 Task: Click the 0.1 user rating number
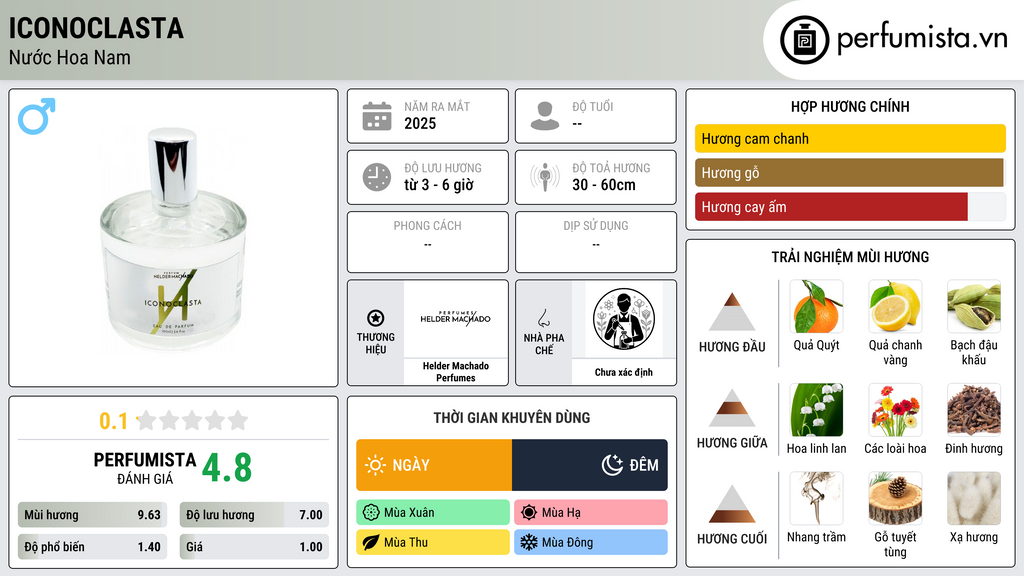tap(114, 421)
